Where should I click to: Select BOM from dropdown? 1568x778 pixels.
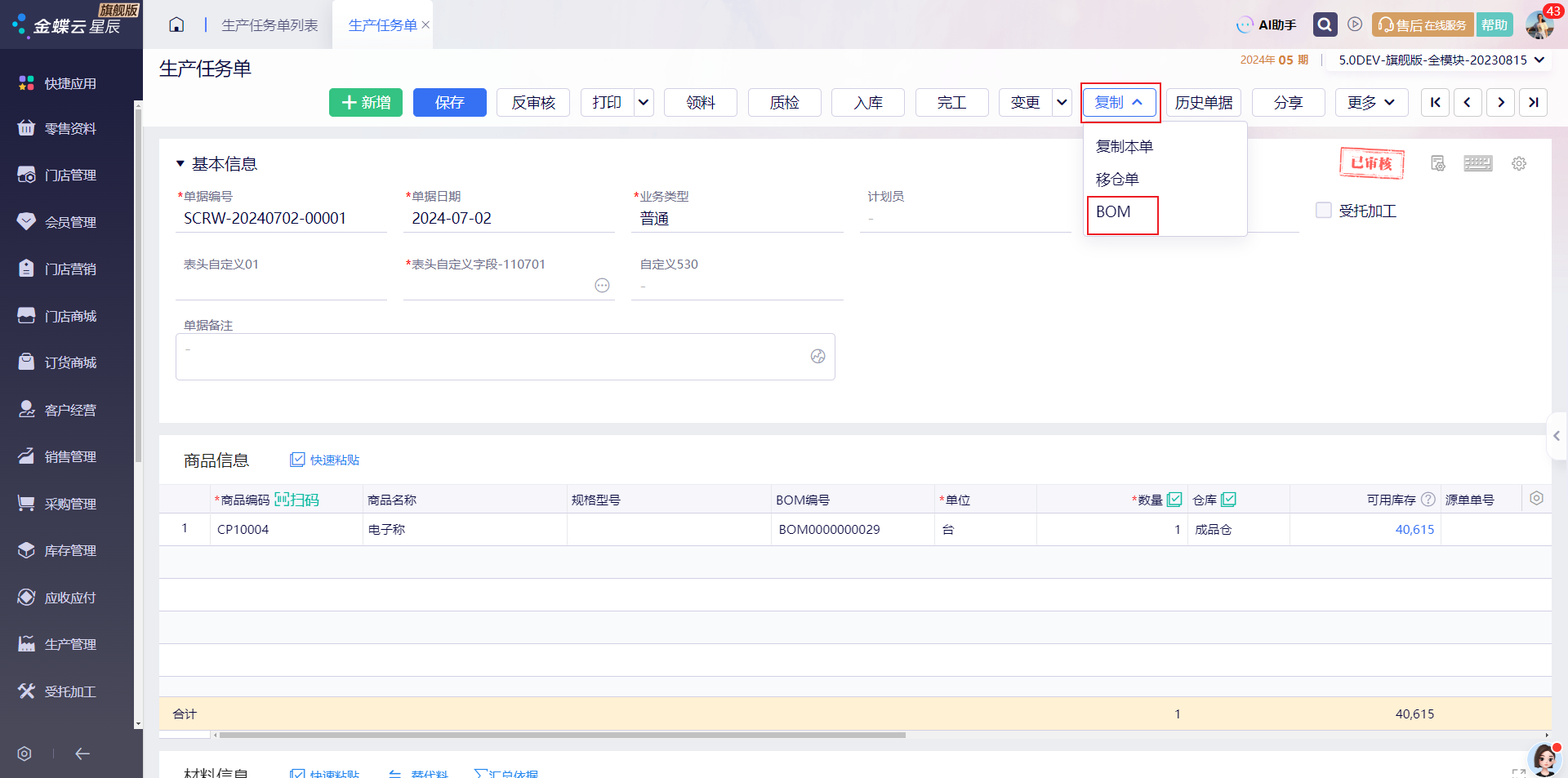1113,212
